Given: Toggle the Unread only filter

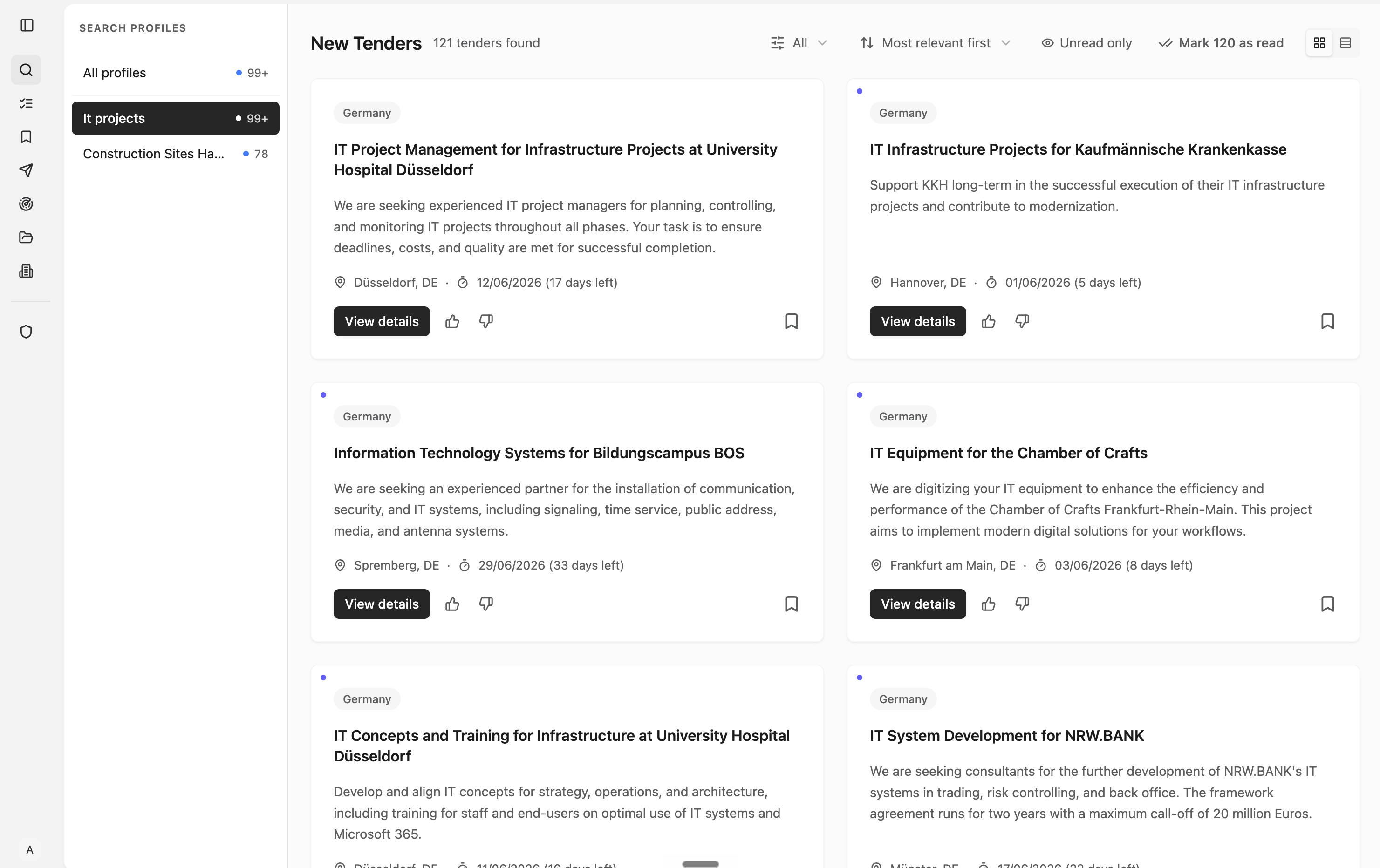Looking at the screenshot, I should [x=1086, y=43].
